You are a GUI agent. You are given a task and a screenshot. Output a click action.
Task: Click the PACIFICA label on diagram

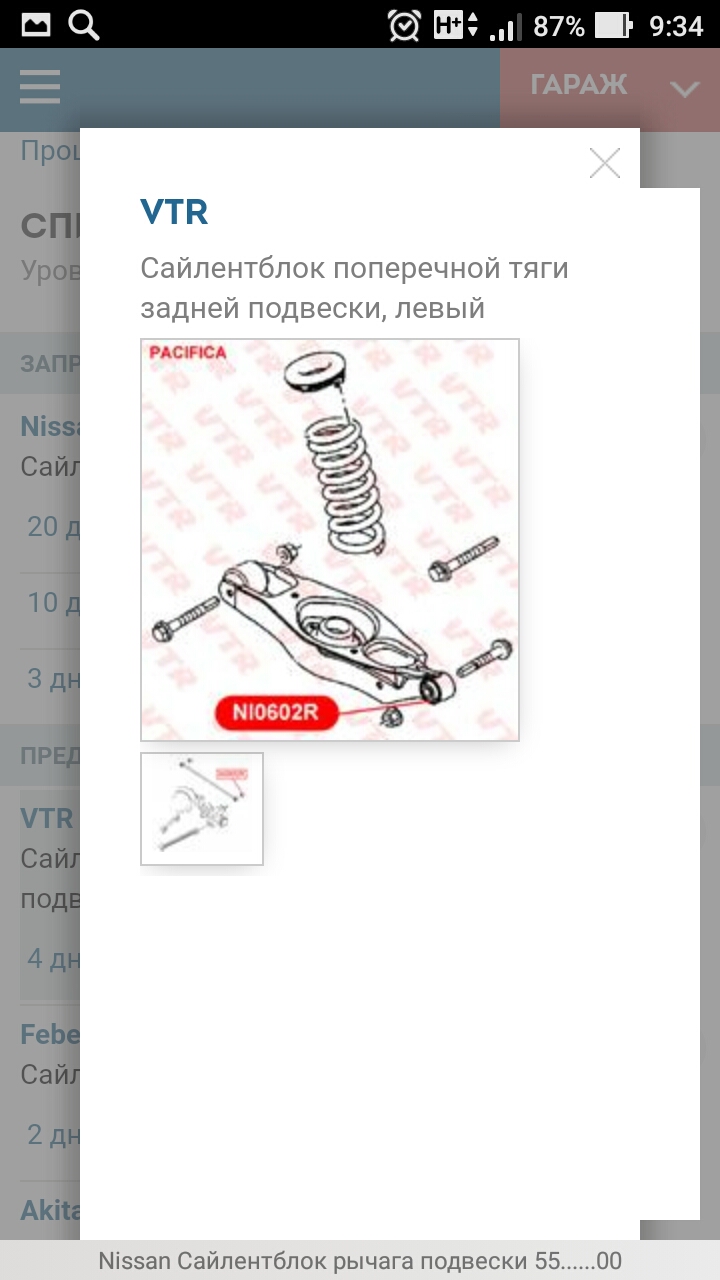pos(188,352)
